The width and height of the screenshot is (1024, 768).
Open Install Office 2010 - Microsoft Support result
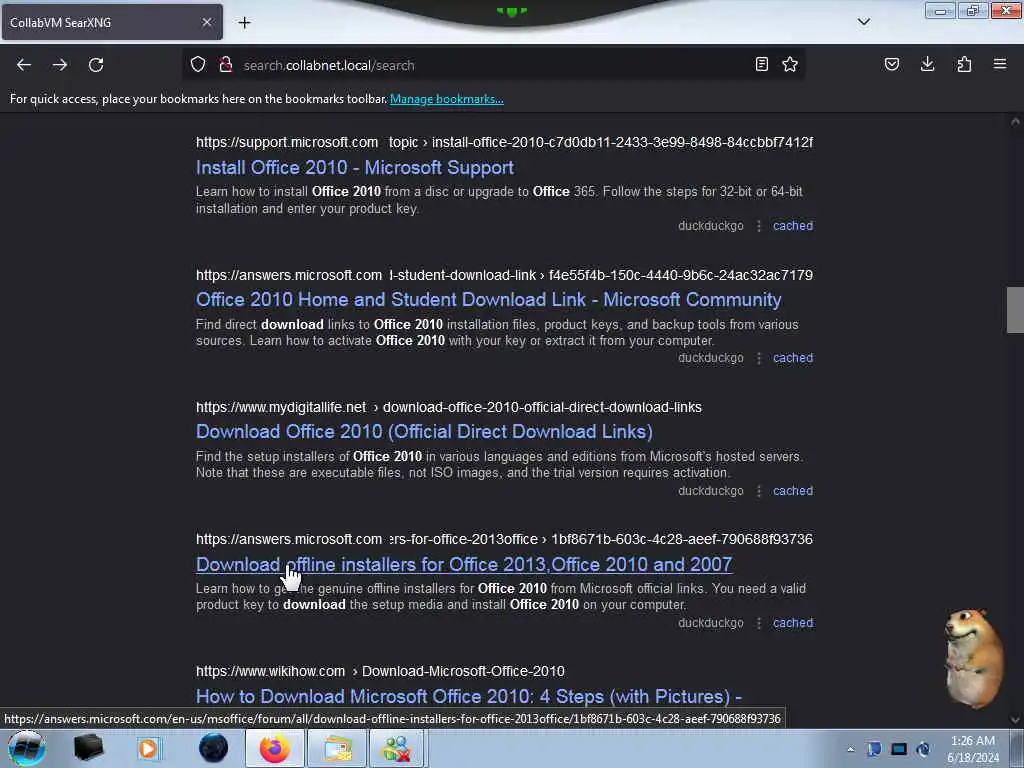point(355,168)
